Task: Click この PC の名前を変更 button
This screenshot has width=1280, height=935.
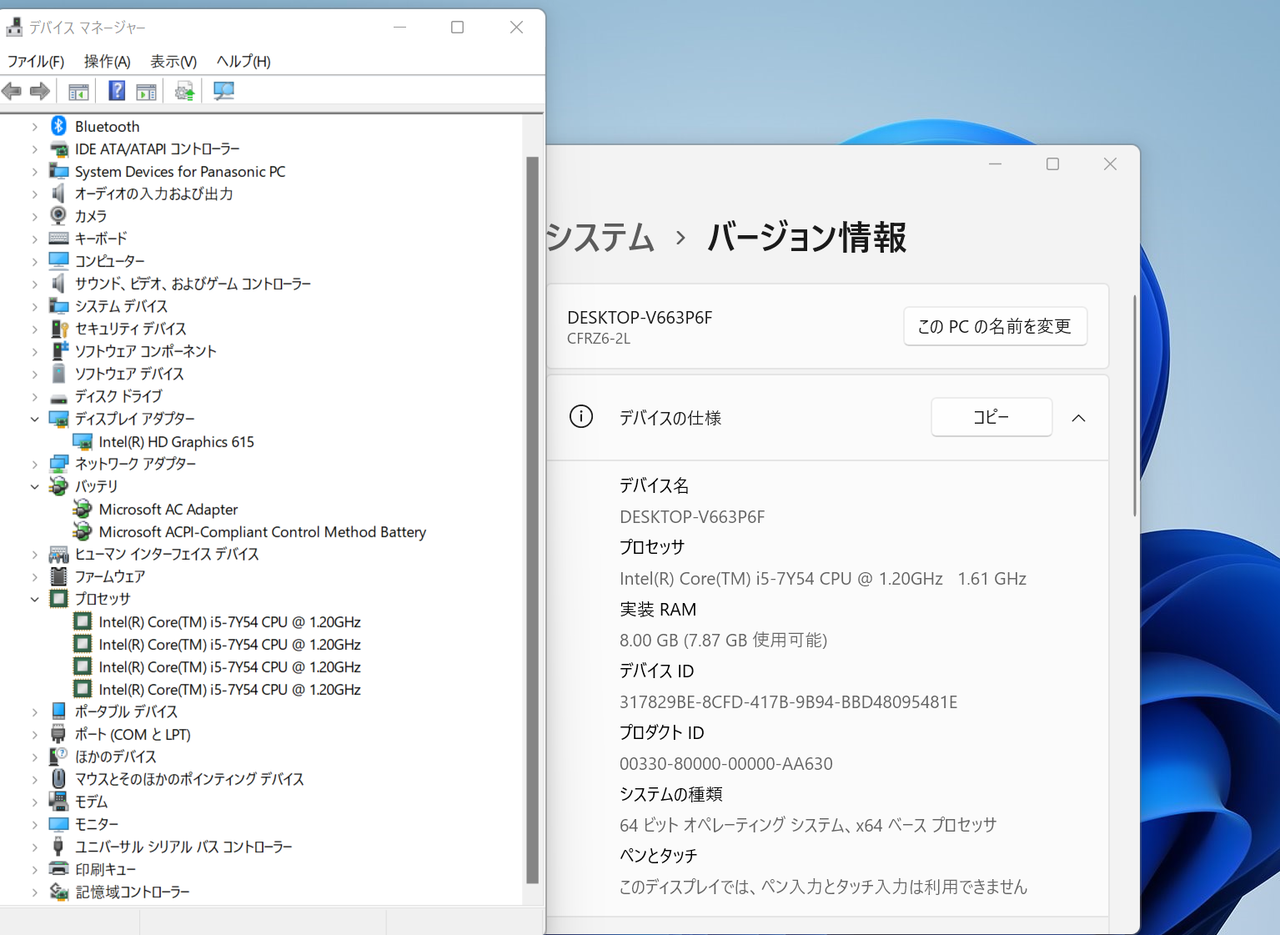Action: point(995,326)
